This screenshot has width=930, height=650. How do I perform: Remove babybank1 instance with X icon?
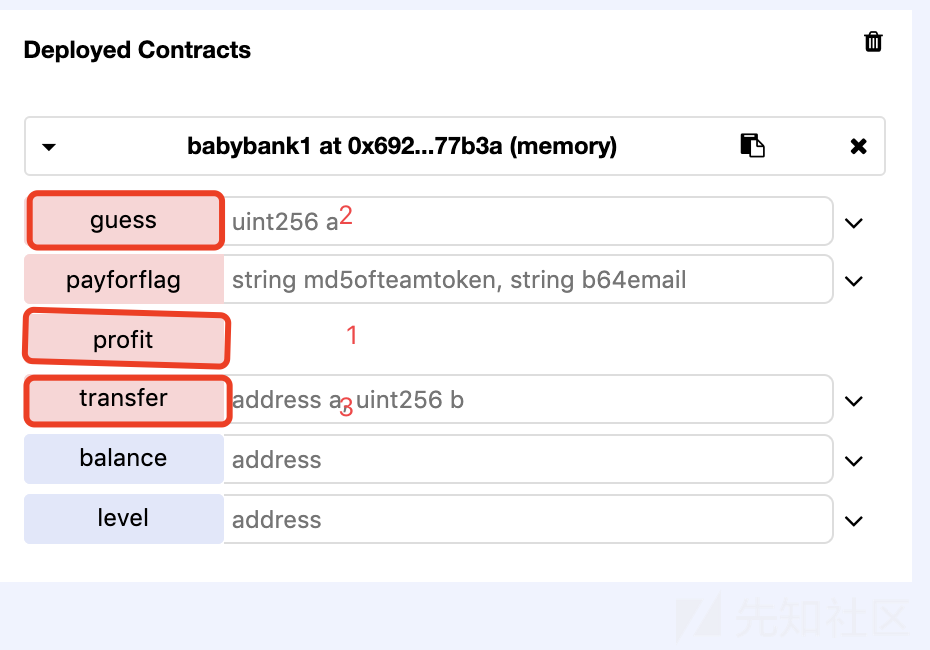[858, 146]
